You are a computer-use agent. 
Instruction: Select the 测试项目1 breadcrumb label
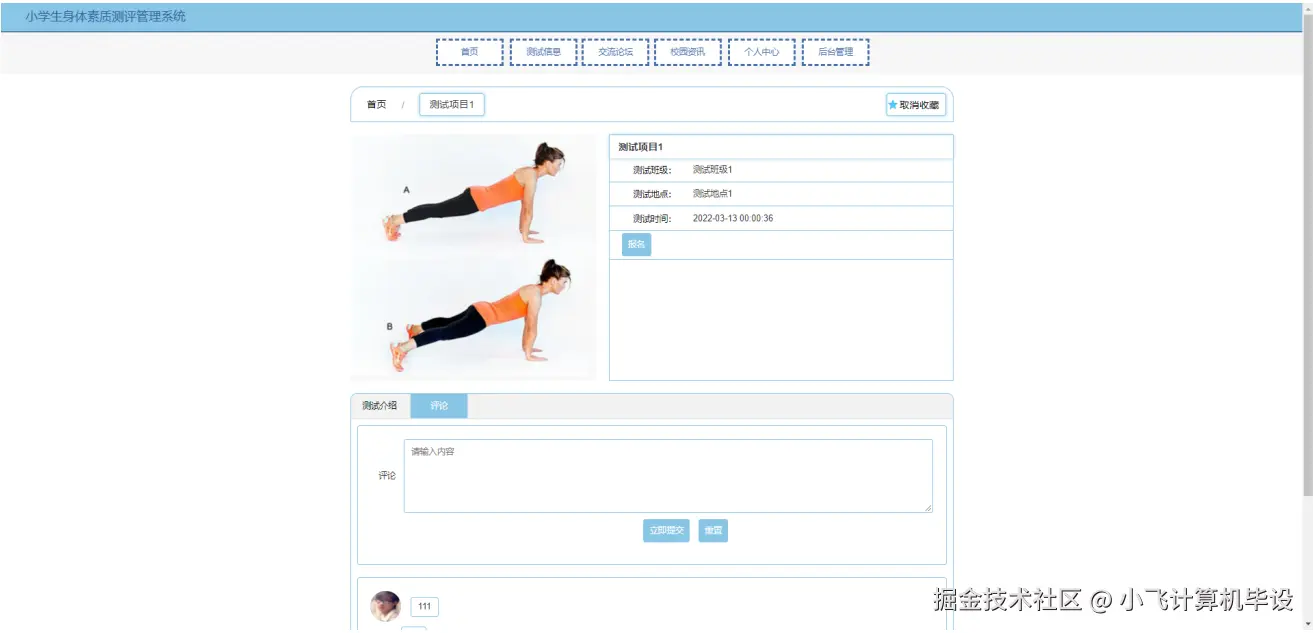(451, 103)
